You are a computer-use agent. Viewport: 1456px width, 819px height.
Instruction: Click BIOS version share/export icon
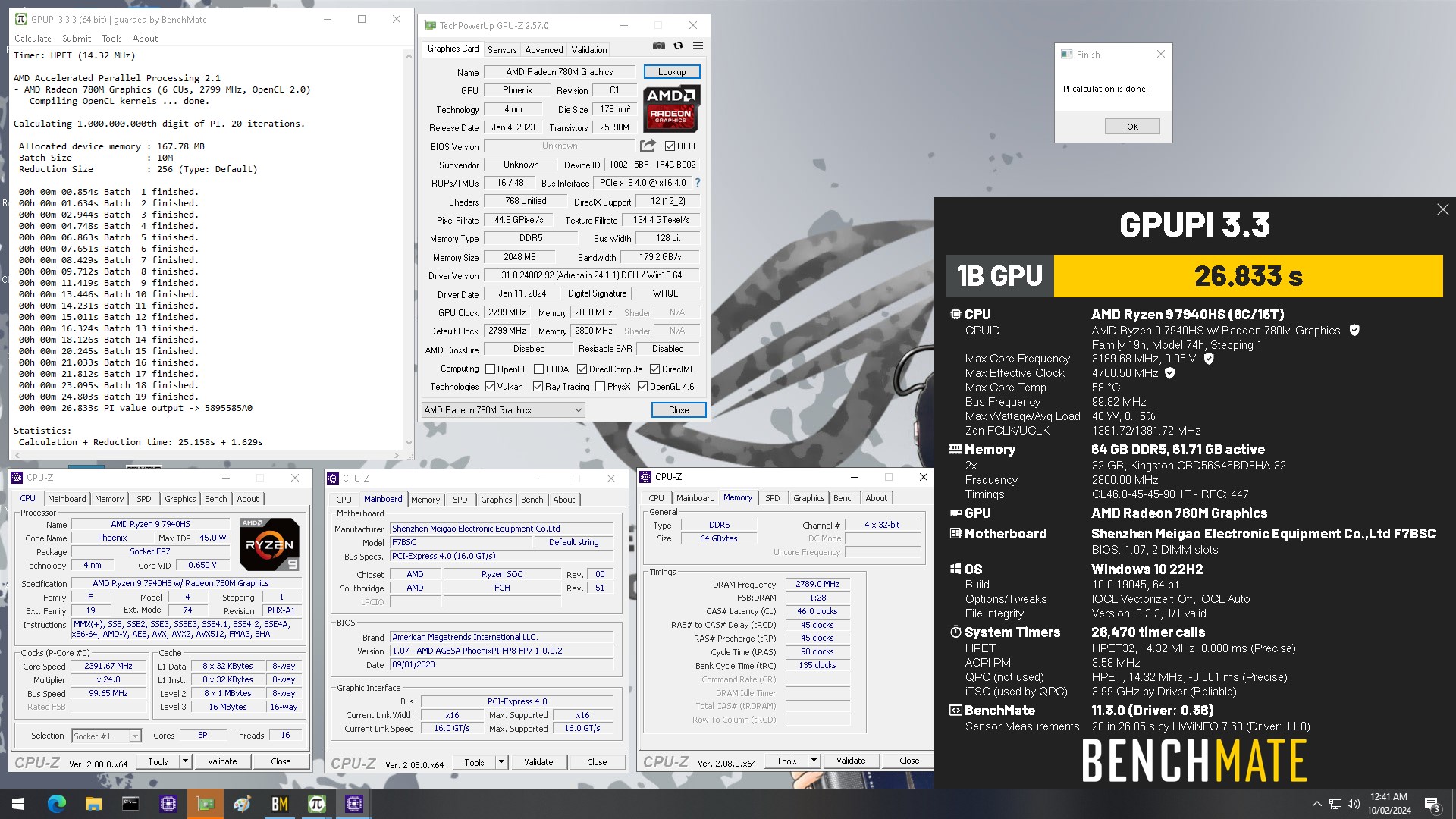(648, 146)
